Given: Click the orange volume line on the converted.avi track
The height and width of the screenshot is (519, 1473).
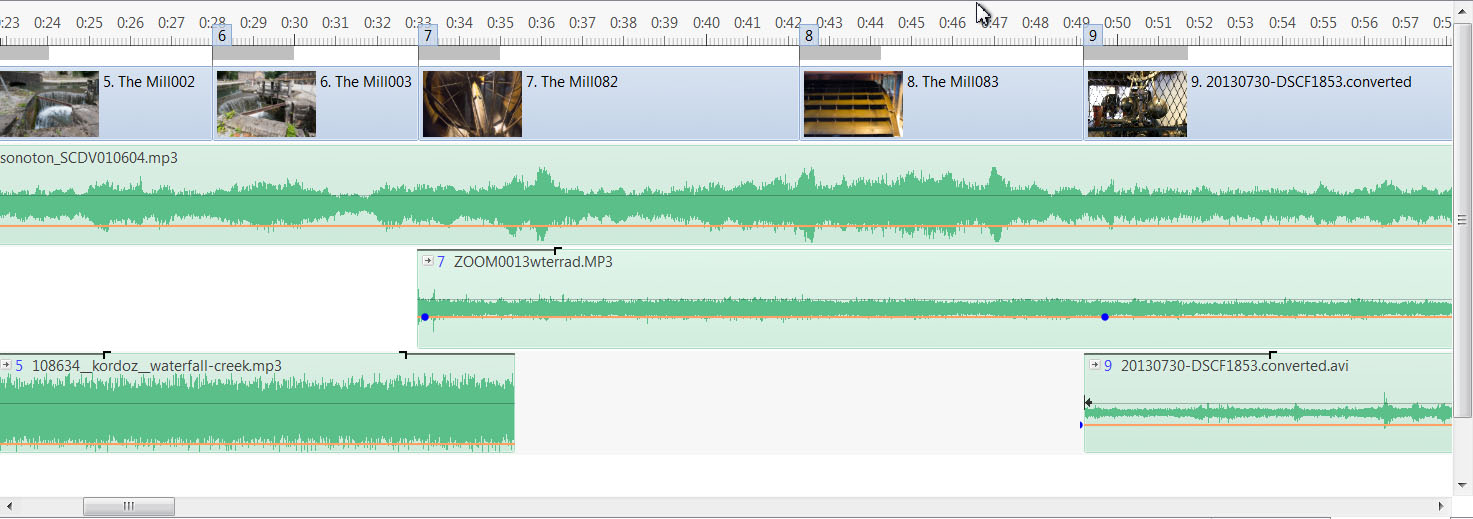Looking at the screenshot, I should 1268,425.
